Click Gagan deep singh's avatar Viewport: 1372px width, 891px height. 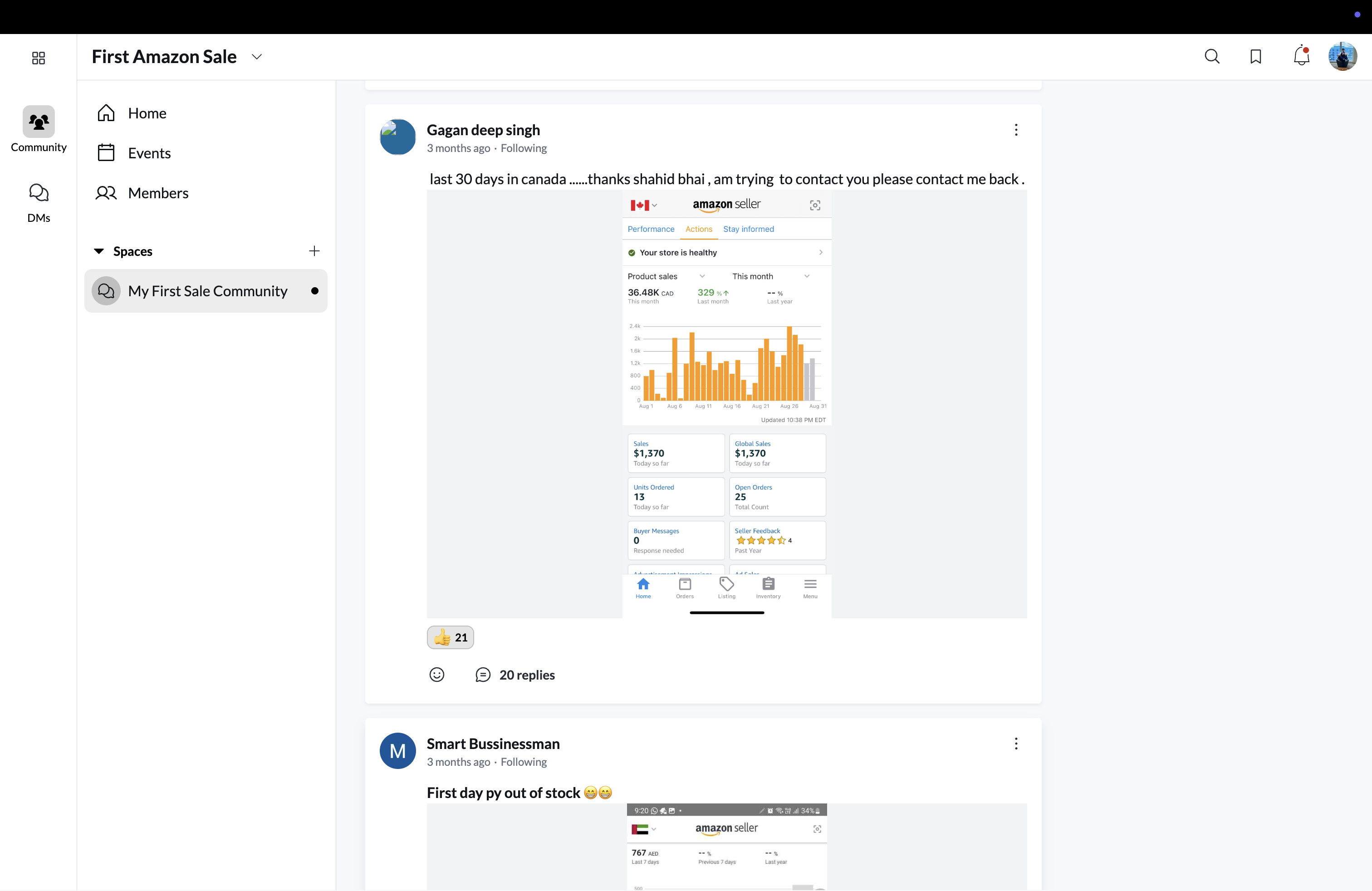tap(398, 137)
